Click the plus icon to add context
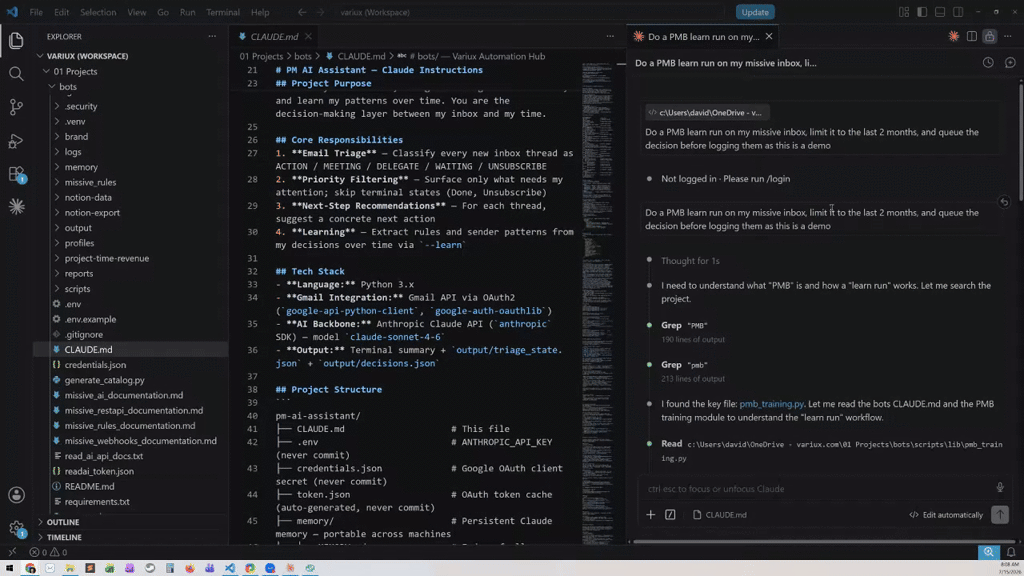This screenshot has height=576, width=1024. point(650,515)
